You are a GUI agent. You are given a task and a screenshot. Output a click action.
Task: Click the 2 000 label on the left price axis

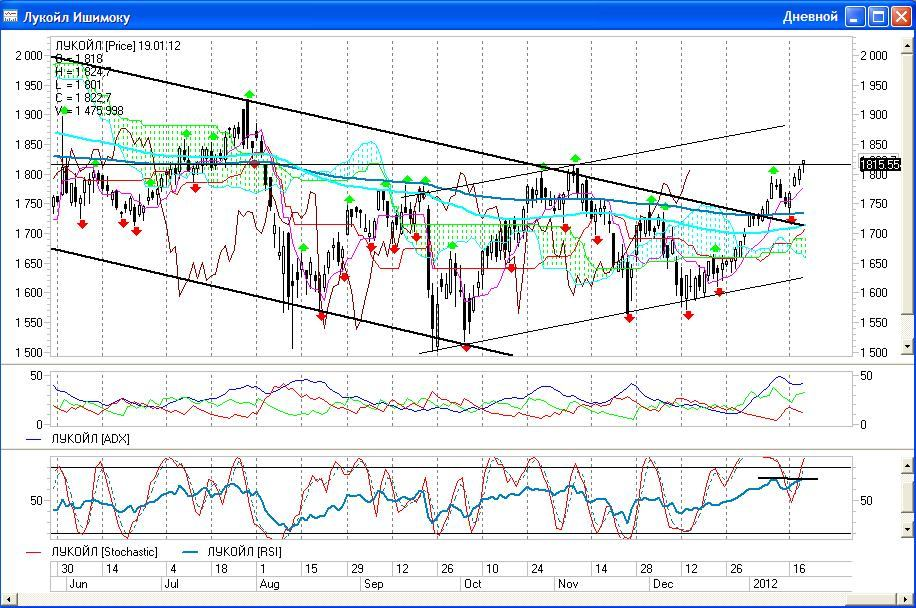[x=29, y=55]
